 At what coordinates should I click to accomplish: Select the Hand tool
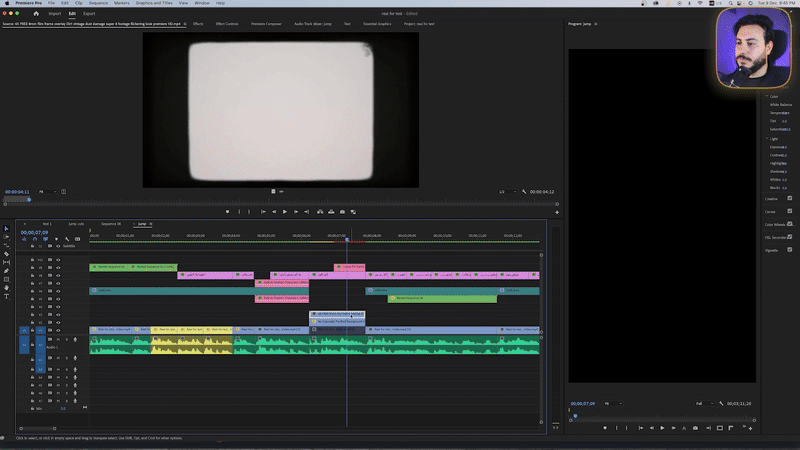coord(6,288)
